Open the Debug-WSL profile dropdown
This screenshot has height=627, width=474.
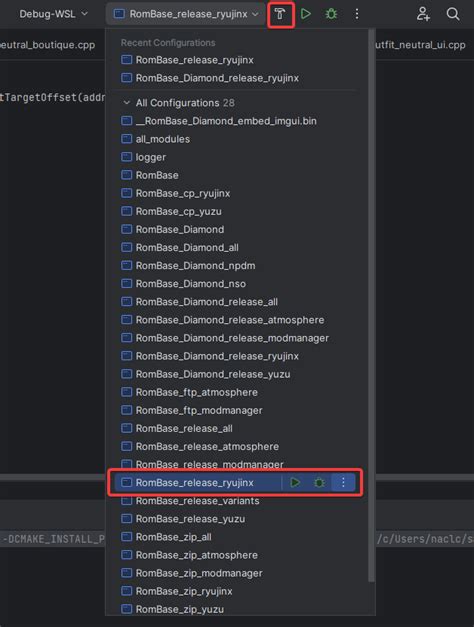(53, 14)
